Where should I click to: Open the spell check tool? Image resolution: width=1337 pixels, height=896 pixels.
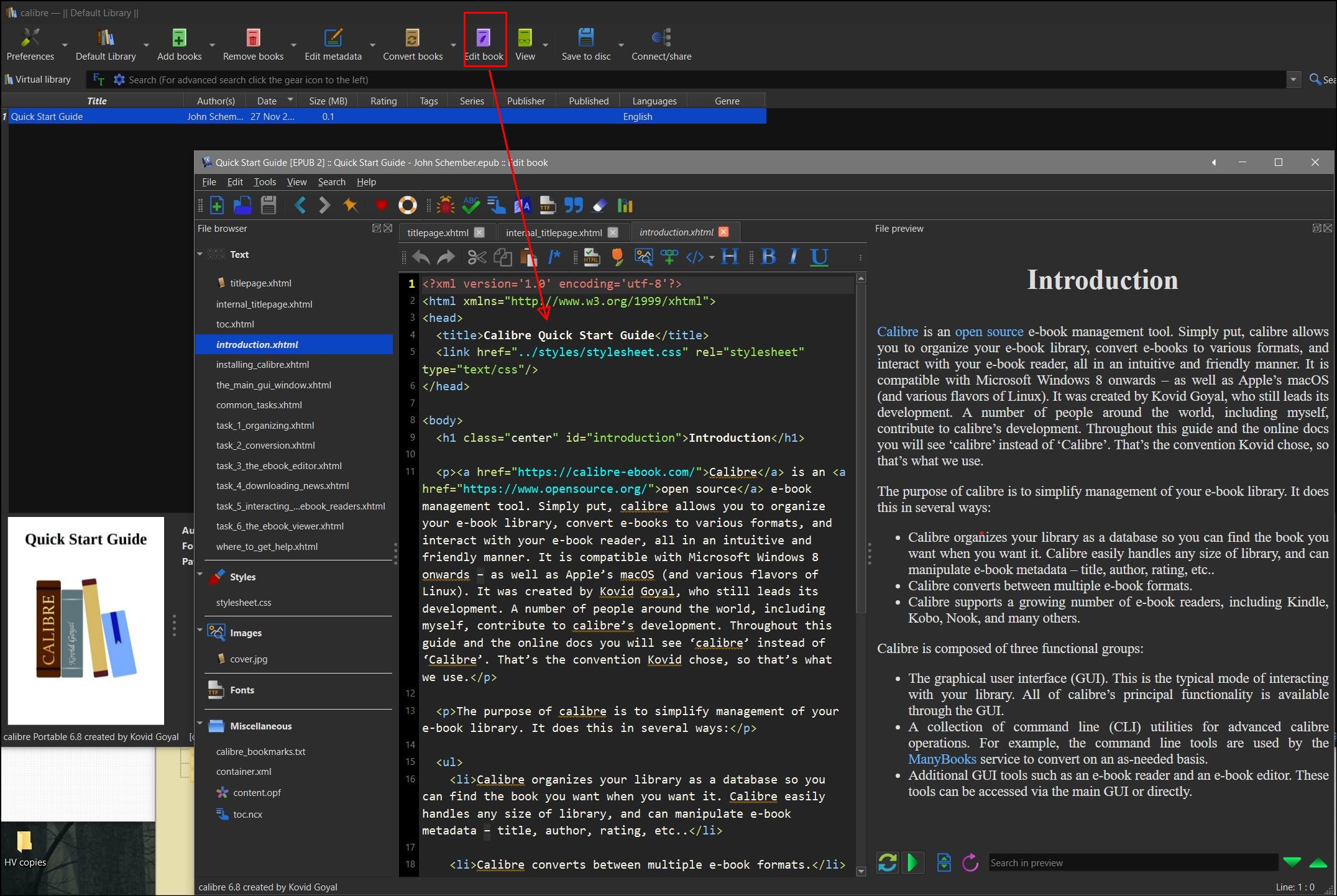[x=471, y=206]
